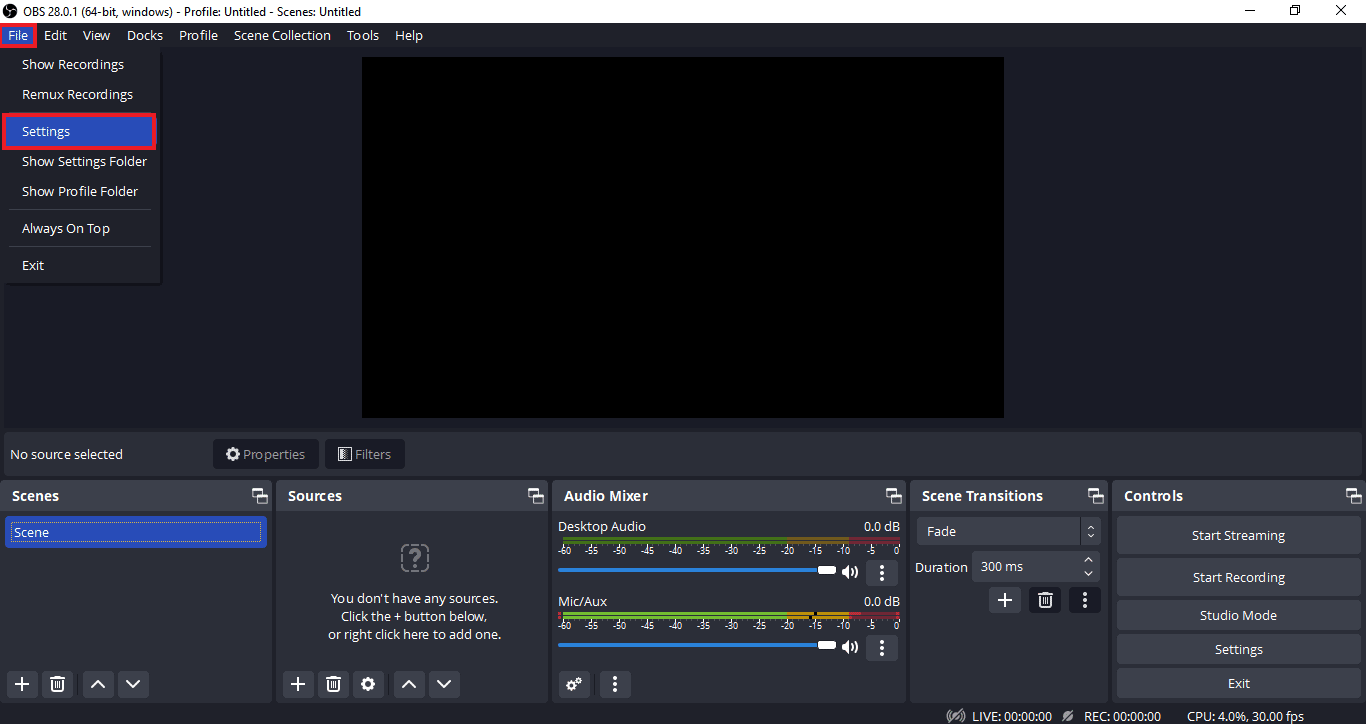Viewport: 1366px width, 724px height.
Task: Open source properties gear icon
Action: tap(369, 684)
